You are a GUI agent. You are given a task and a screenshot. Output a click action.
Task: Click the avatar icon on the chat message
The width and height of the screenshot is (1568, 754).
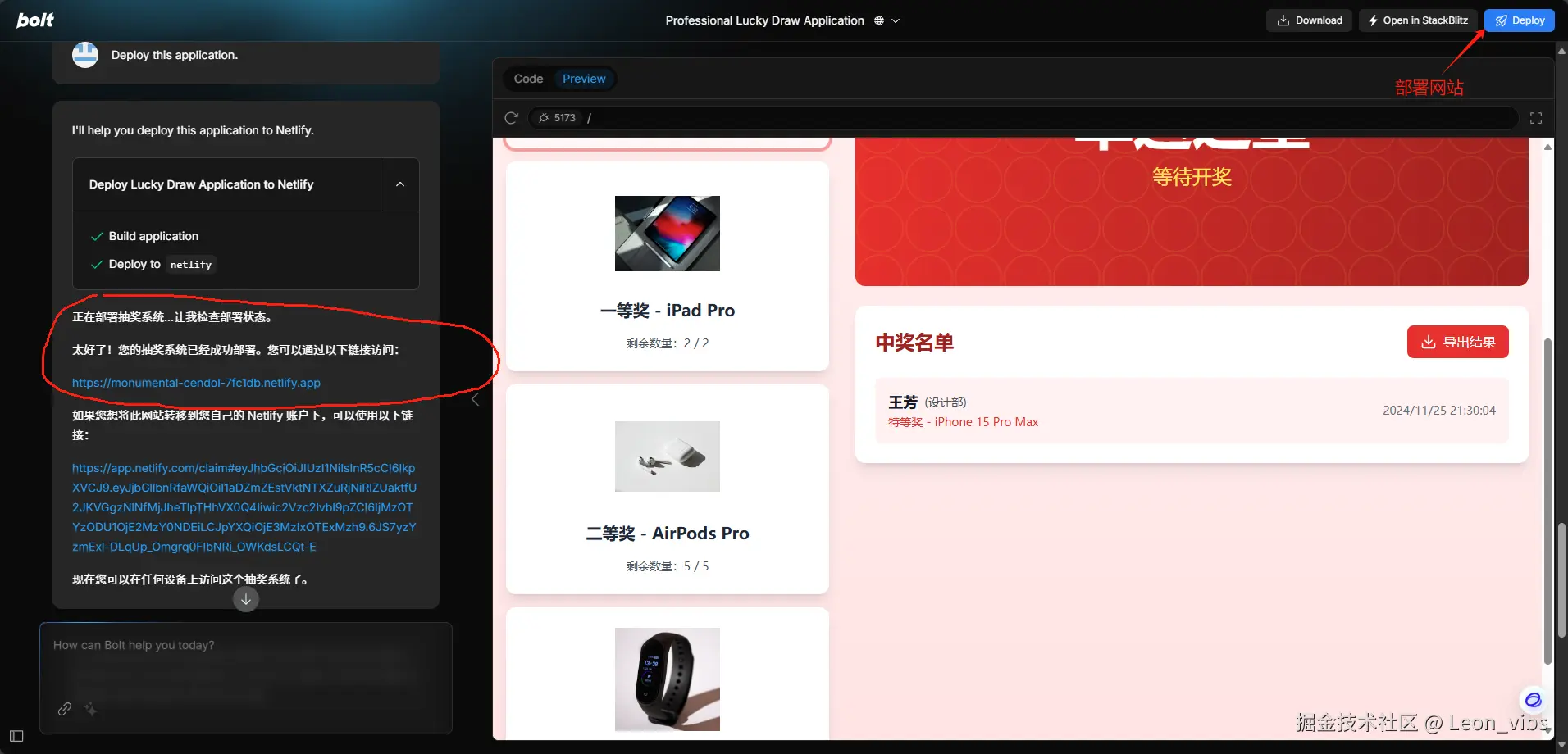[84, 54]
